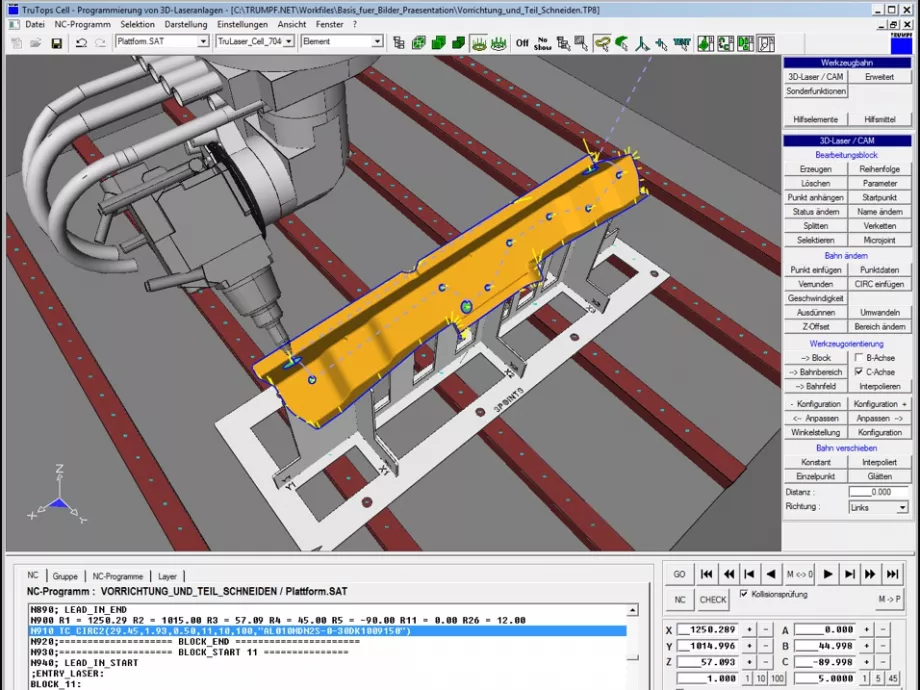Viewport: 920px width, 690px height.
Task: Click the 'No Show' toolbar icon
Action: pos(542,43)
